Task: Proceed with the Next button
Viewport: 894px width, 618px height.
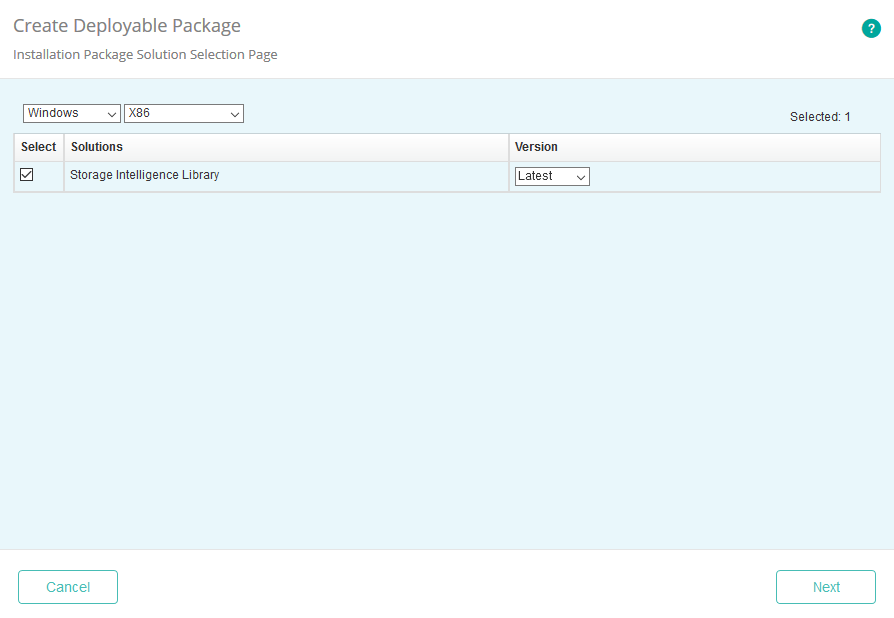Action: tap(825, 587)
